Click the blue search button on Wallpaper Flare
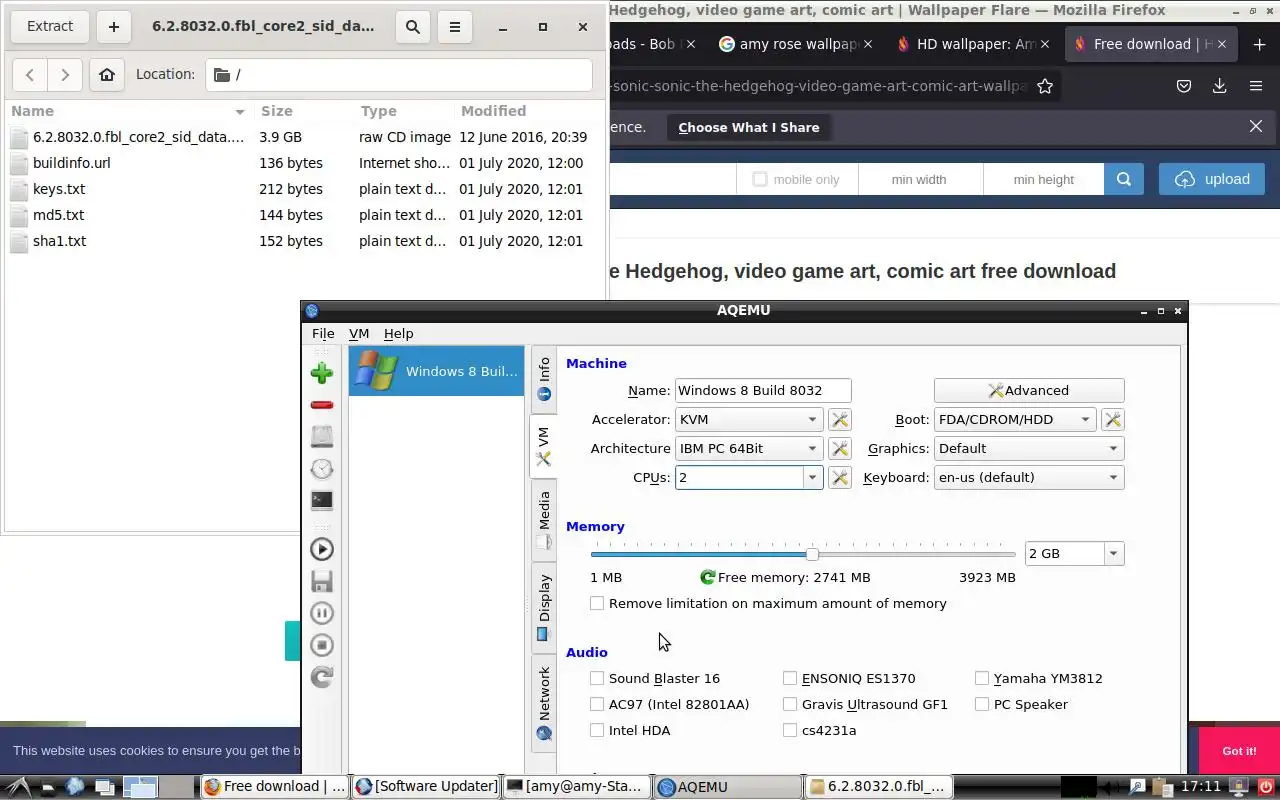The width and height of the screenshot is (1280, 800). click(x=1124, y=179)
